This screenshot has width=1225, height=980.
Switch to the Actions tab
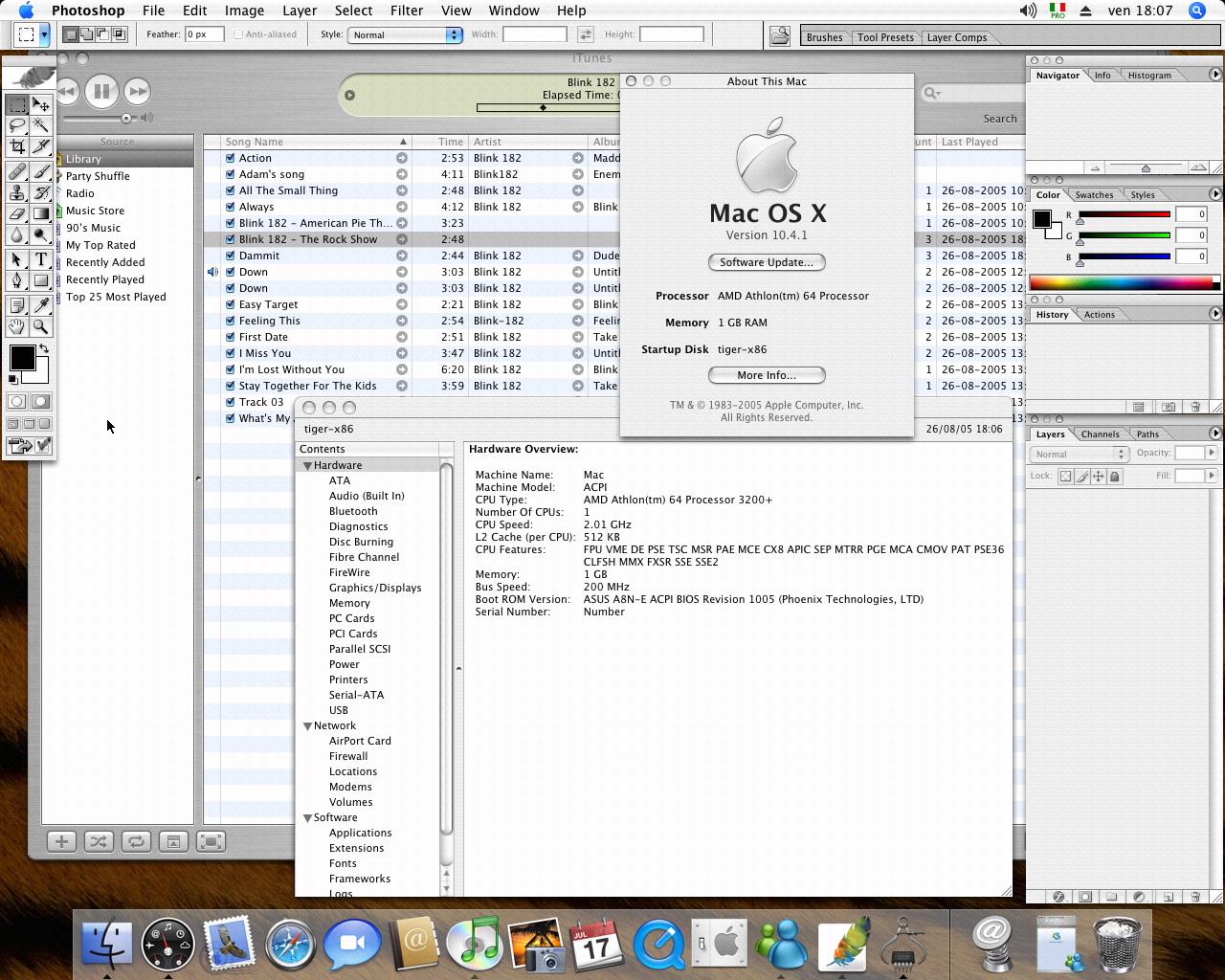(x=1099, y=315)
